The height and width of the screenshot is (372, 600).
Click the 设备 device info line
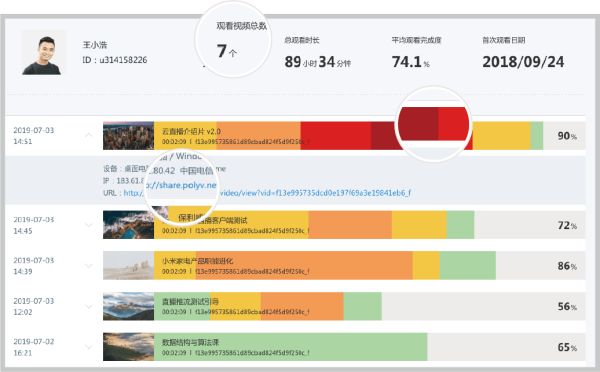tap(165, 168)
